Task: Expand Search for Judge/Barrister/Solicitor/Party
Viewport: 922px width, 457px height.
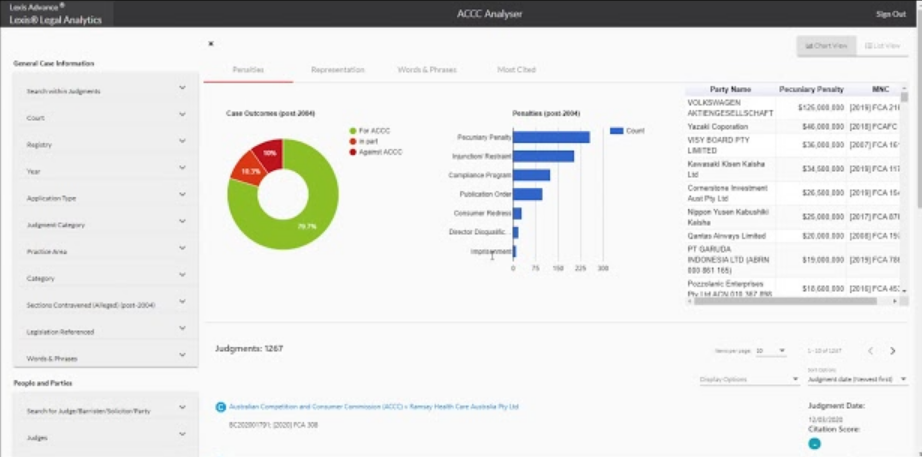Action: (x=106, y=411)
